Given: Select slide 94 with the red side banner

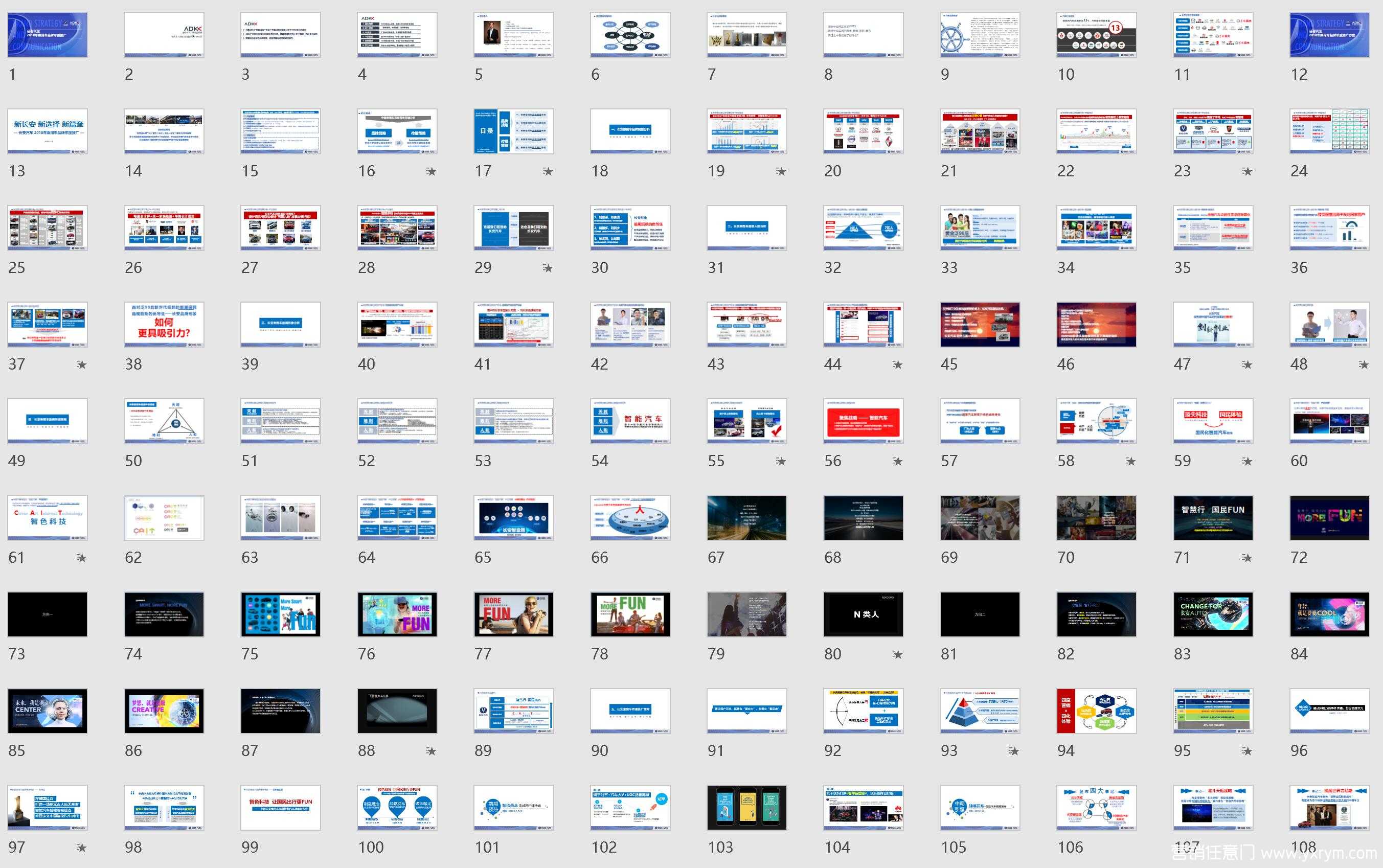Looking at the screenshot, I should pos(1096,711).
